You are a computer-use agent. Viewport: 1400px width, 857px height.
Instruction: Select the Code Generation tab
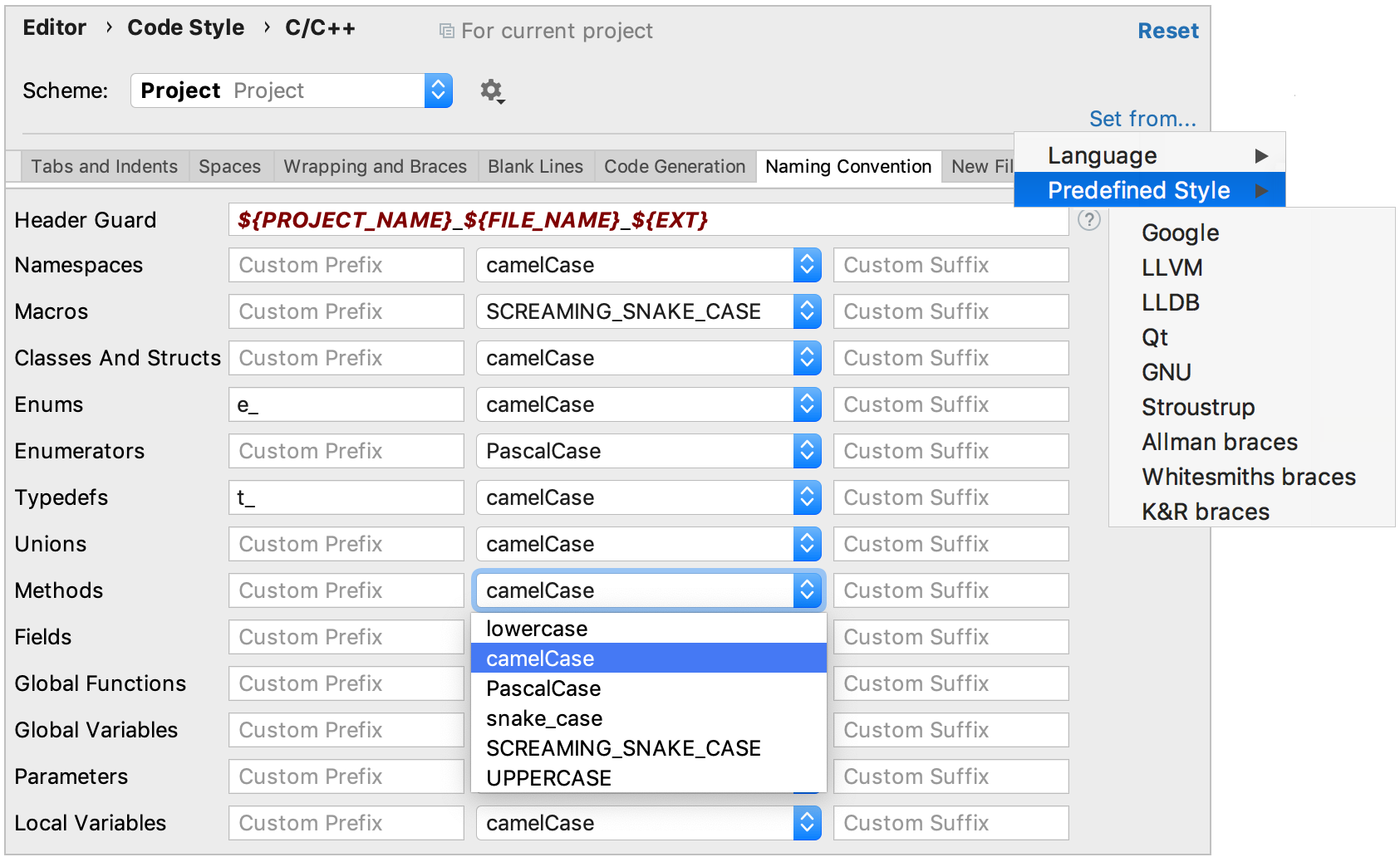674,167
